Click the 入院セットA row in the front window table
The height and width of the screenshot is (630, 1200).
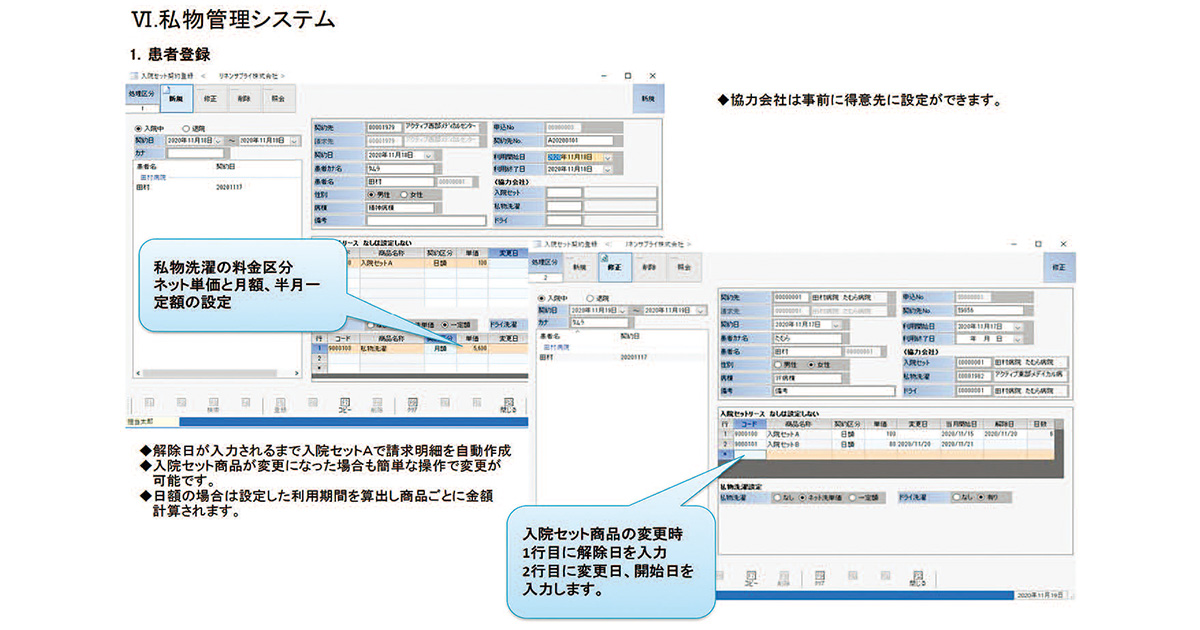tap(888, 433)
